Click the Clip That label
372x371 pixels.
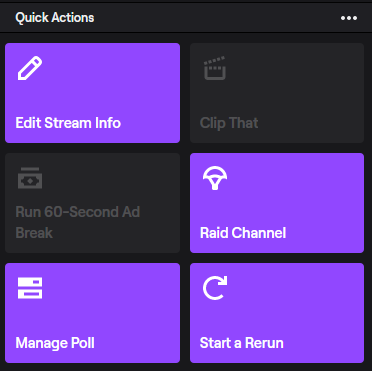[229, 123]
